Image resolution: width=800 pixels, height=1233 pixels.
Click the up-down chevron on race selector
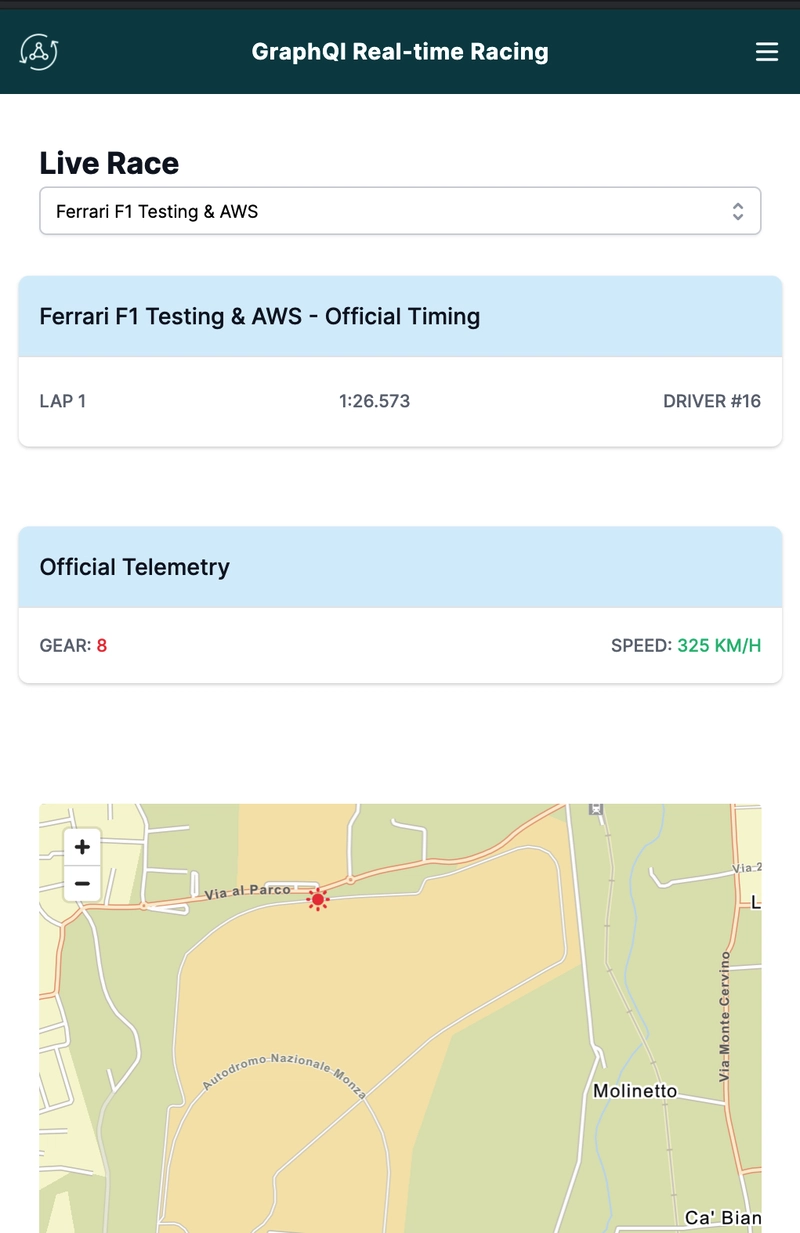737,211
